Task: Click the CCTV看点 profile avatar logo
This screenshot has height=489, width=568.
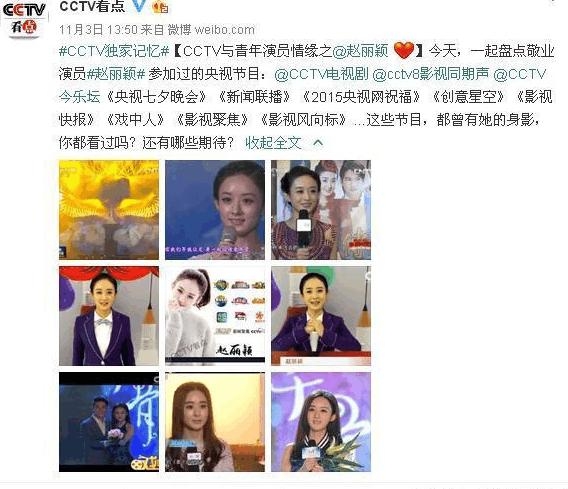Action: click(x=24, y=19)
